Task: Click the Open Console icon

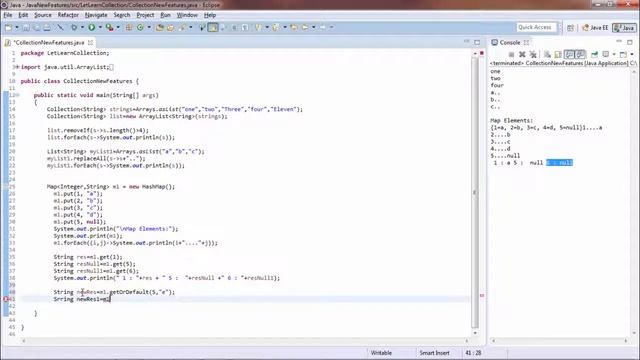Action: point(623,54)
